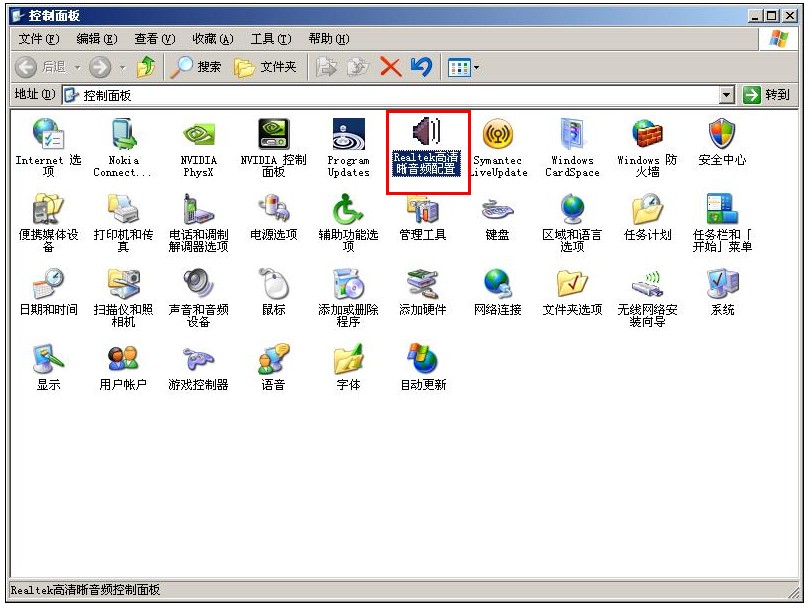Open 声音和音频设备 item

point(198,297)
